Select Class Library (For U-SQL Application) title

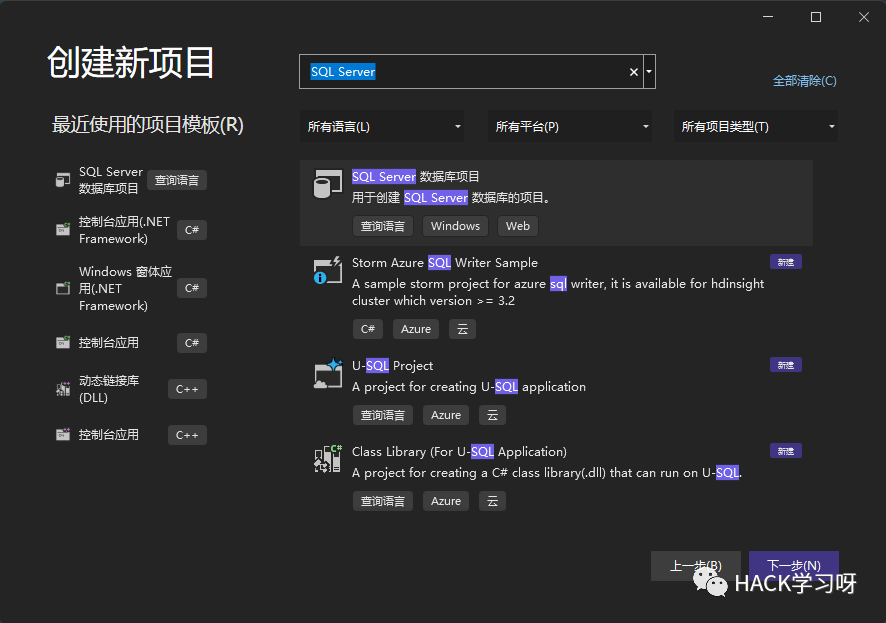pos(459,452)
